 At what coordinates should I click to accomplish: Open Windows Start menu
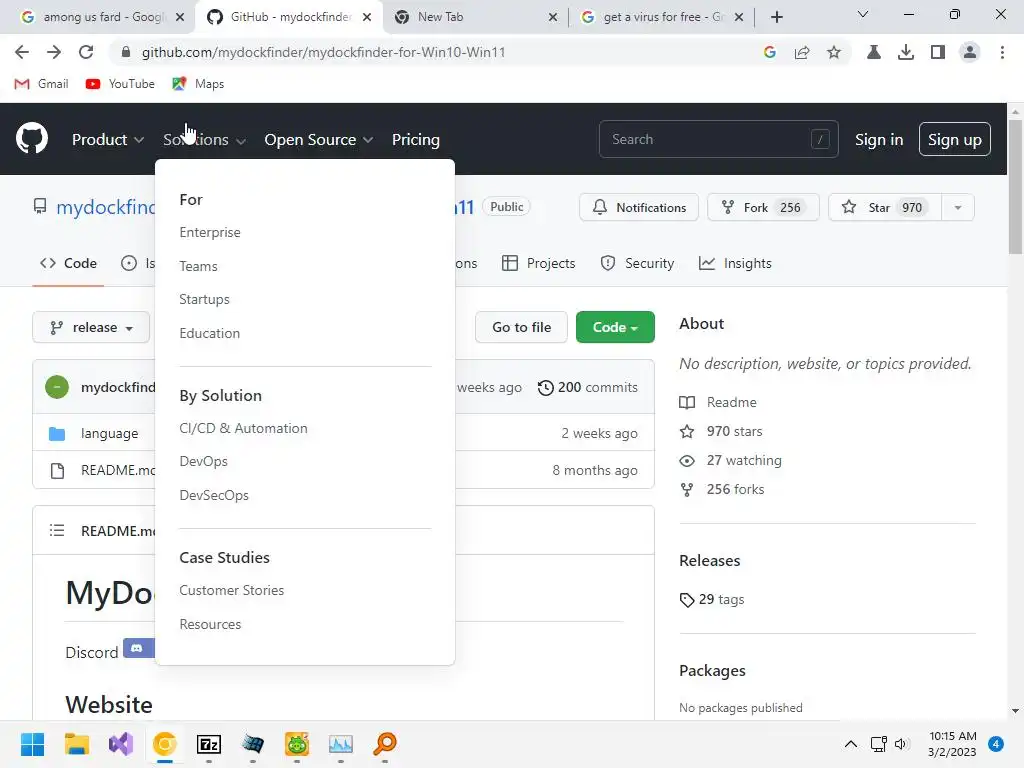point(32,744)
